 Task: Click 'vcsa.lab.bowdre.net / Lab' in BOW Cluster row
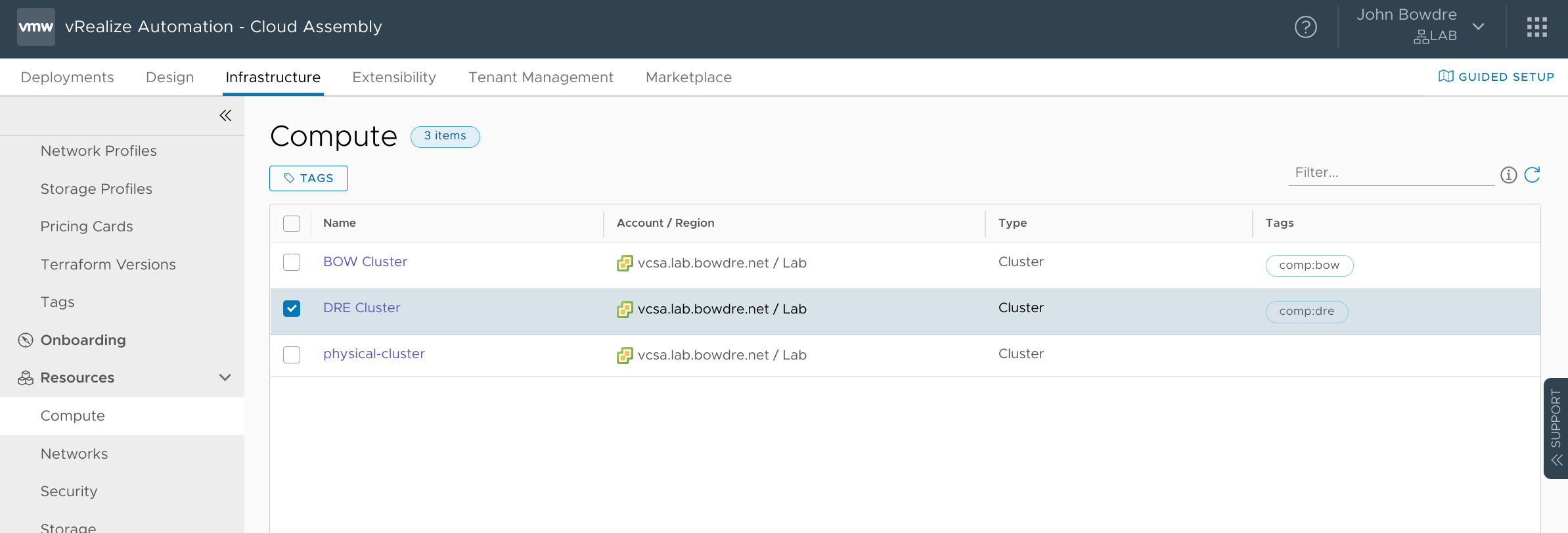pyautogui.click(x=722, y=263)
